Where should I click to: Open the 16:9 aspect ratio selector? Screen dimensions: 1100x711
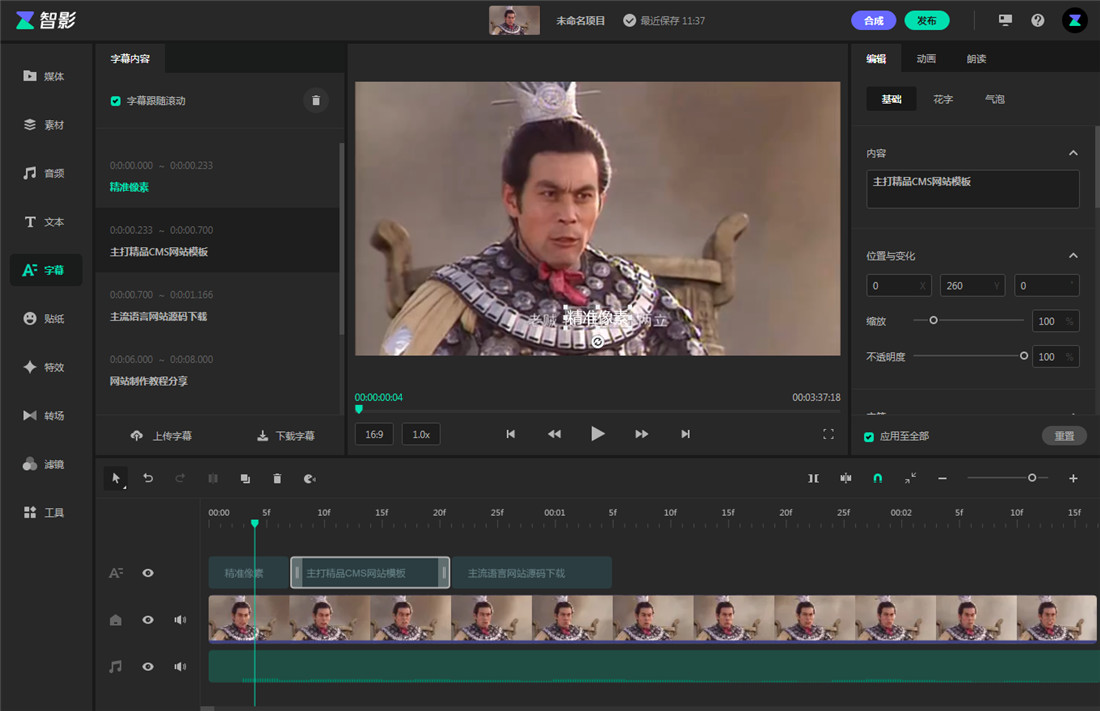pyautogui.click(x=374, y=434)
